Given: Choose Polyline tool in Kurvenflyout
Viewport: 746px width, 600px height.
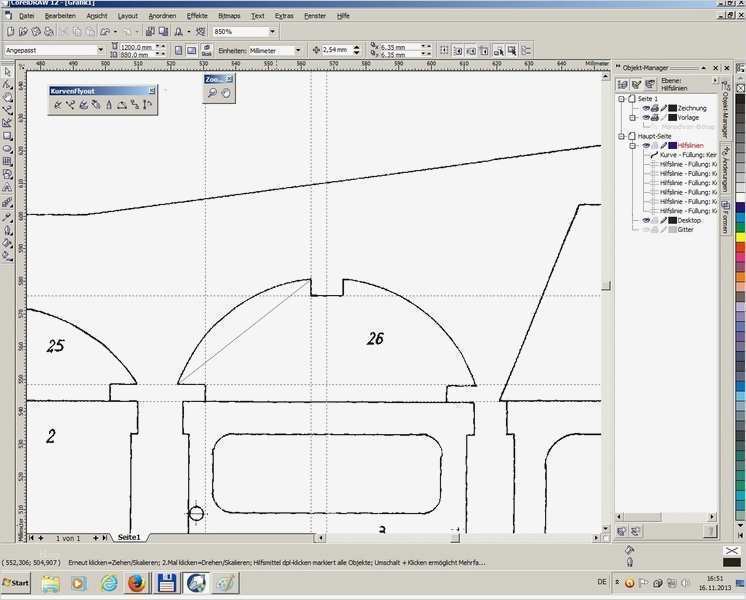Looking at the screenshot, I should (x=109, y=105).
